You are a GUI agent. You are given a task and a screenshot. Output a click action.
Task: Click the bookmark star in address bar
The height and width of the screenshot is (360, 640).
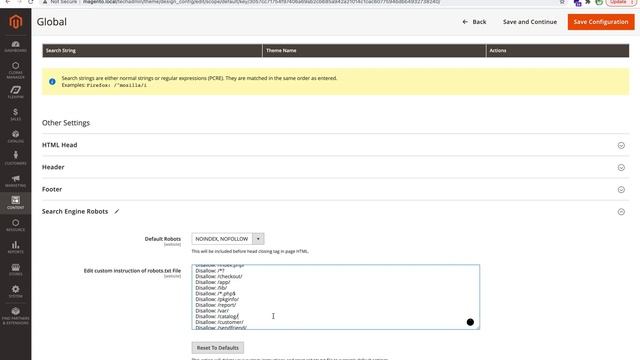pos(562,2)
